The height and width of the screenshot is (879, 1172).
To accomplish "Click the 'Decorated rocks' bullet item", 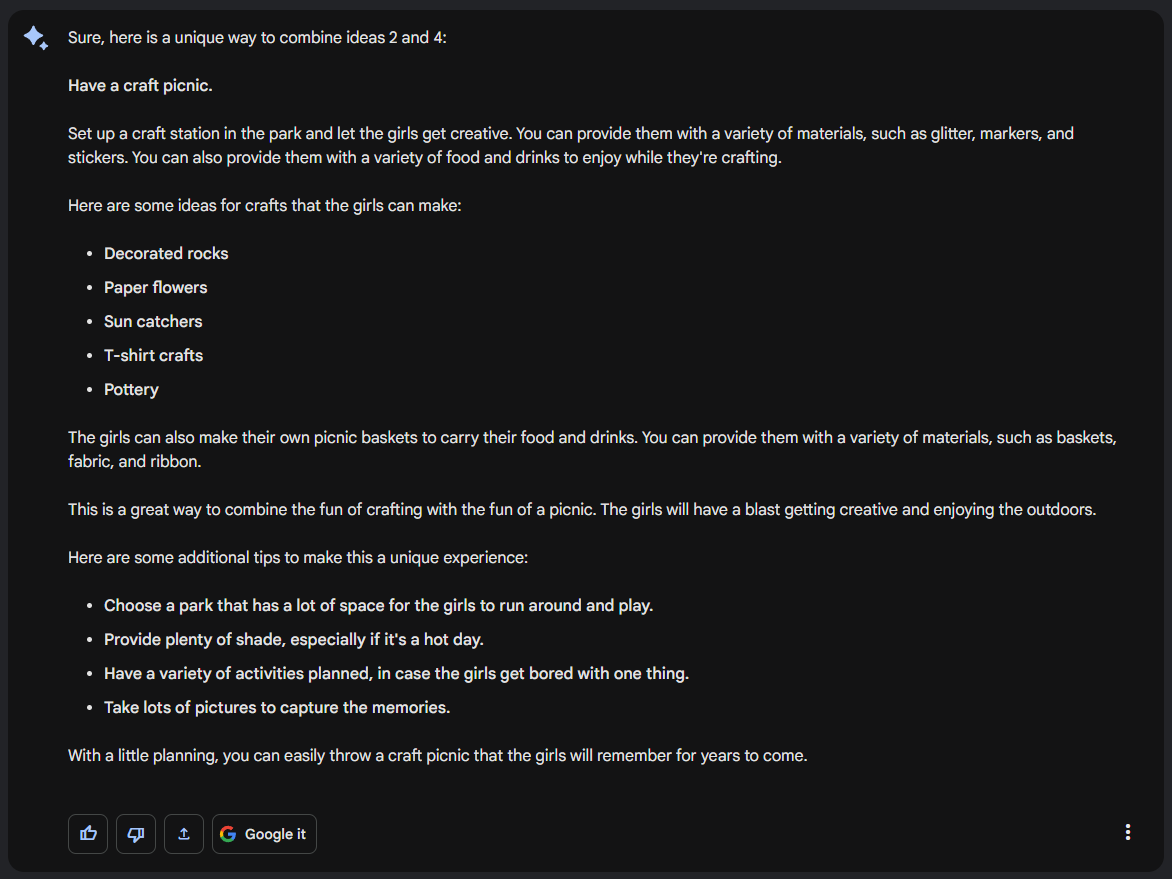I will 166,254.
